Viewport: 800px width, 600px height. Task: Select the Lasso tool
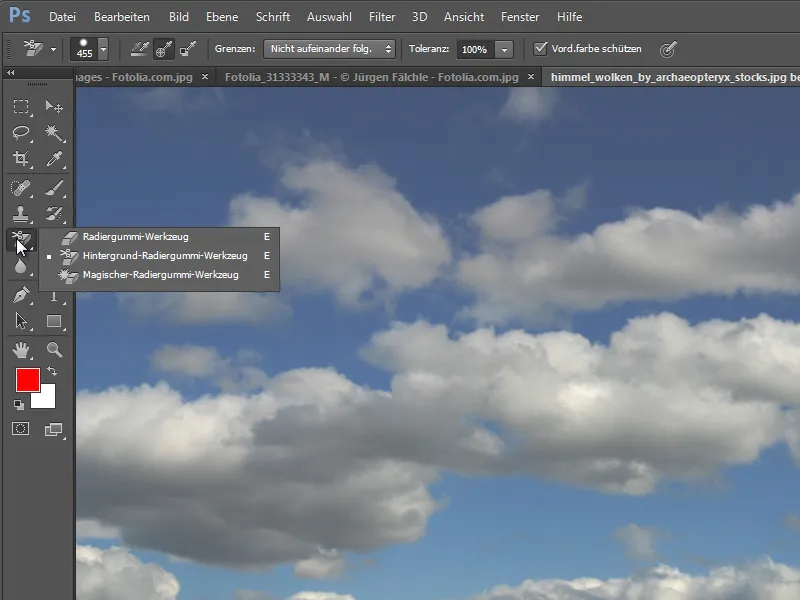(21, 133)
